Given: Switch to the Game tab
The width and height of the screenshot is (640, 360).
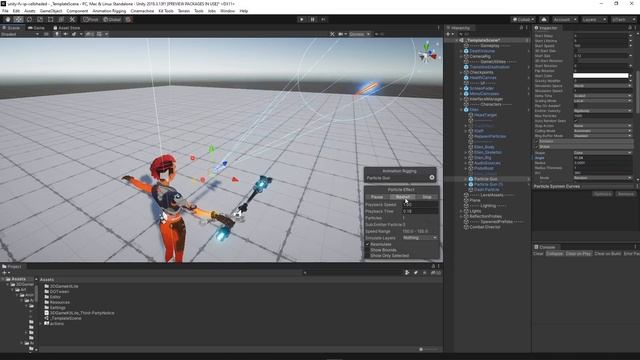Looking at the screenshot, I should click(x=36, y=28).
